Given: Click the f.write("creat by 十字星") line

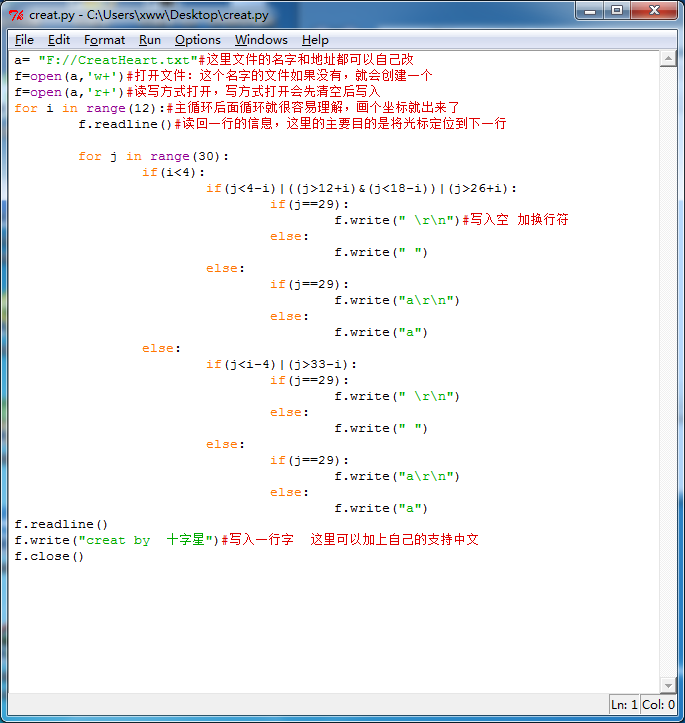Looking at the screenshot, I should [247, 540].
